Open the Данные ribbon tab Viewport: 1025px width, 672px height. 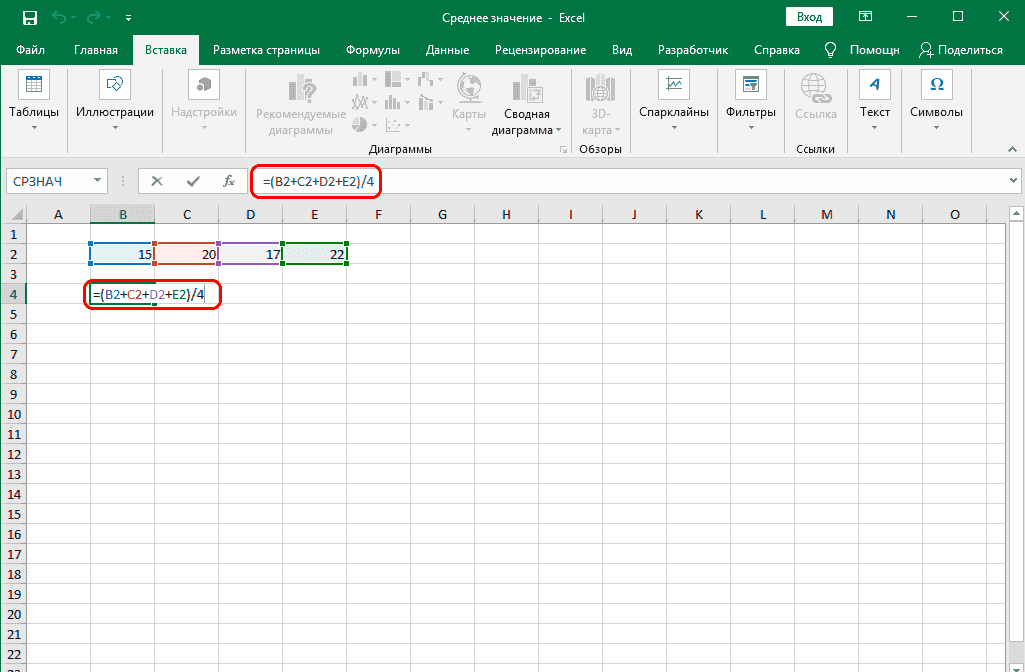point(447,50)
